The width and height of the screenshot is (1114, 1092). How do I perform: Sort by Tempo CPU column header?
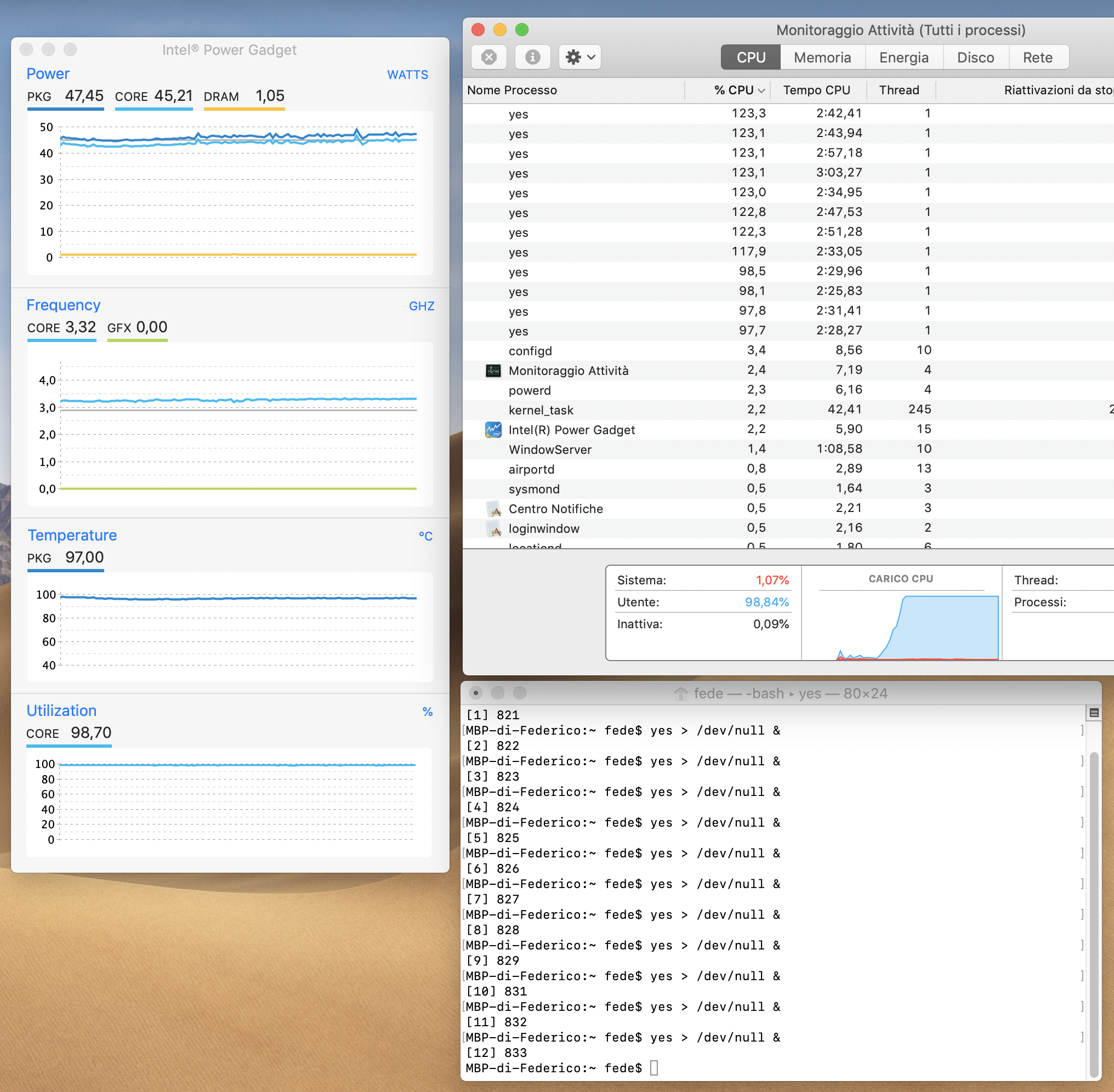coord(816,90)
